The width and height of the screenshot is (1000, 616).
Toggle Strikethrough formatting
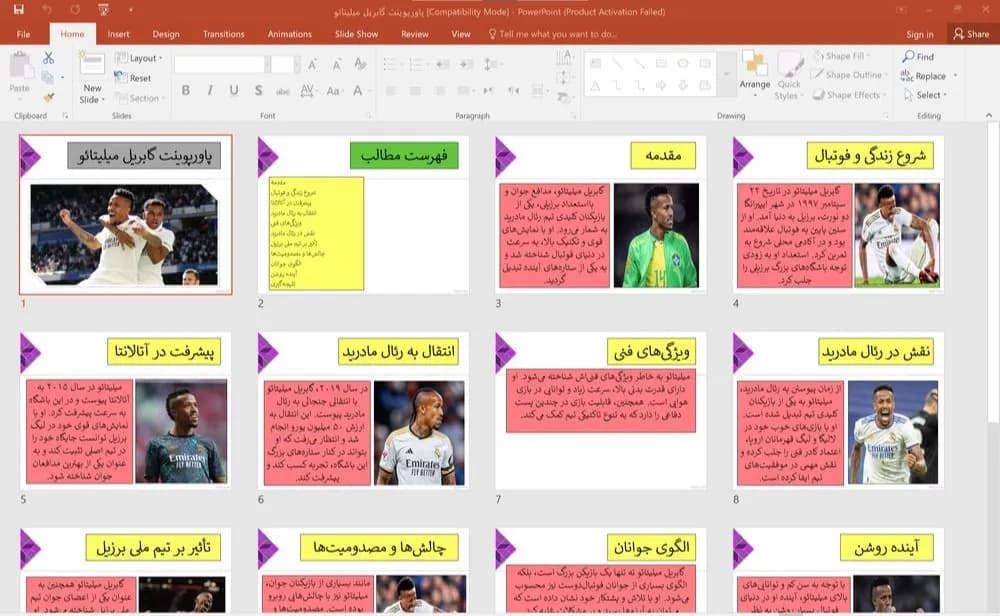(283, 91)
